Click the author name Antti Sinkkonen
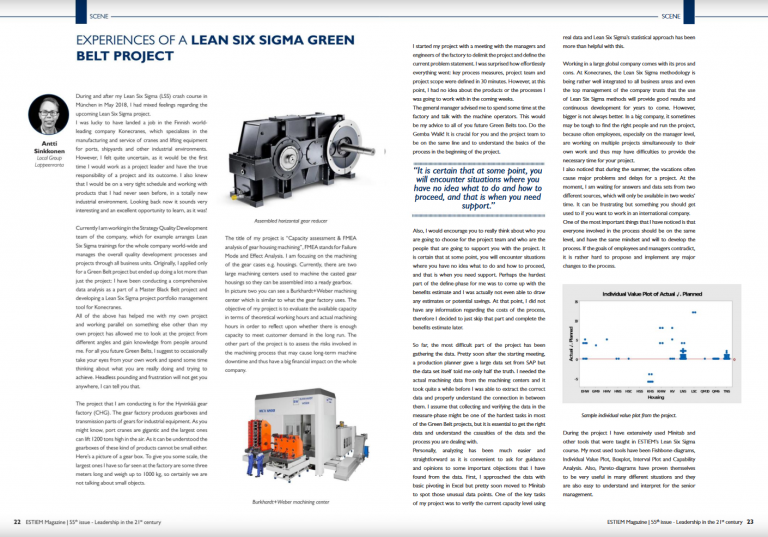Screen dimensions: 768x537 pyautogui.click(x=49, y=147)
